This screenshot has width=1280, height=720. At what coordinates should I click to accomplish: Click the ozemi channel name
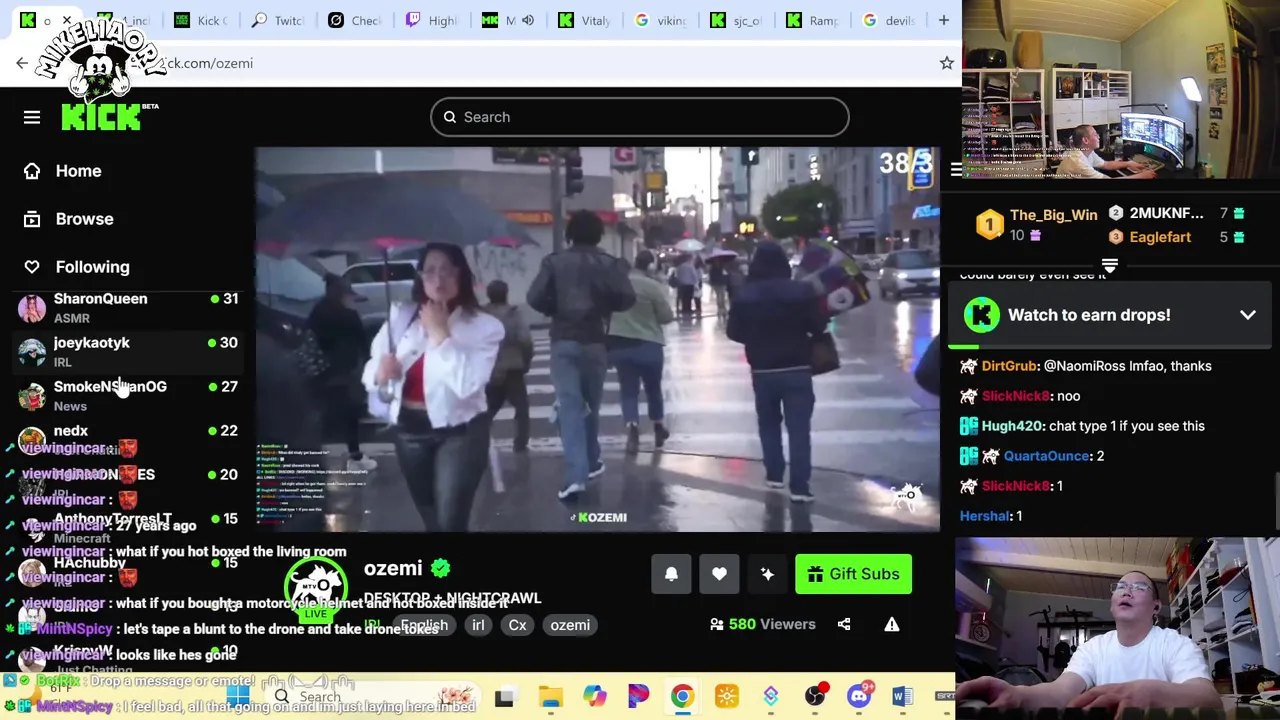[393, 568]
